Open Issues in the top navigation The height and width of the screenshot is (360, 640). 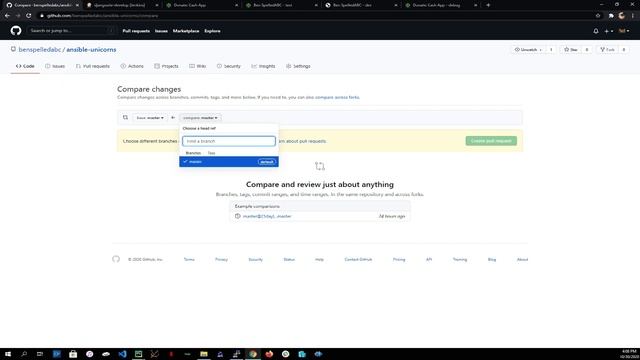coord(161,31)
